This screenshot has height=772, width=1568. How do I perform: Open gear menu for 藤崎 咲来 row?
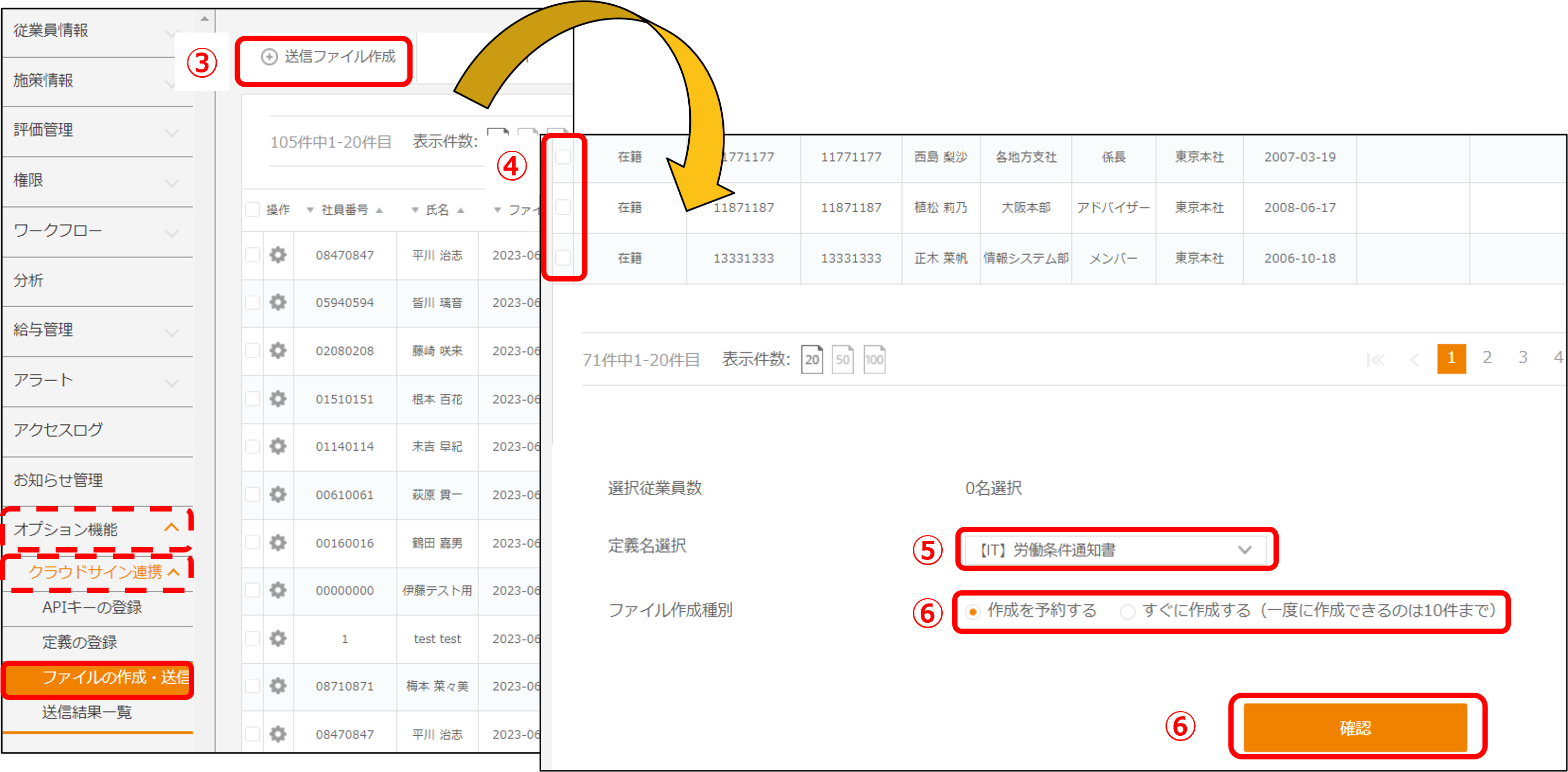278,351
